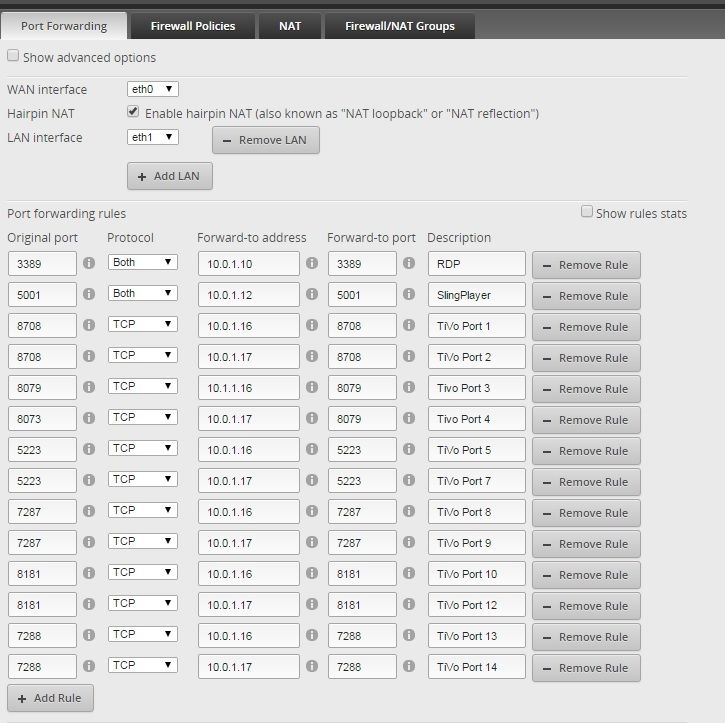Click forward-to port info icon in TiVo Port 8 row
This screenshot has width=725, height=723.
409,511
